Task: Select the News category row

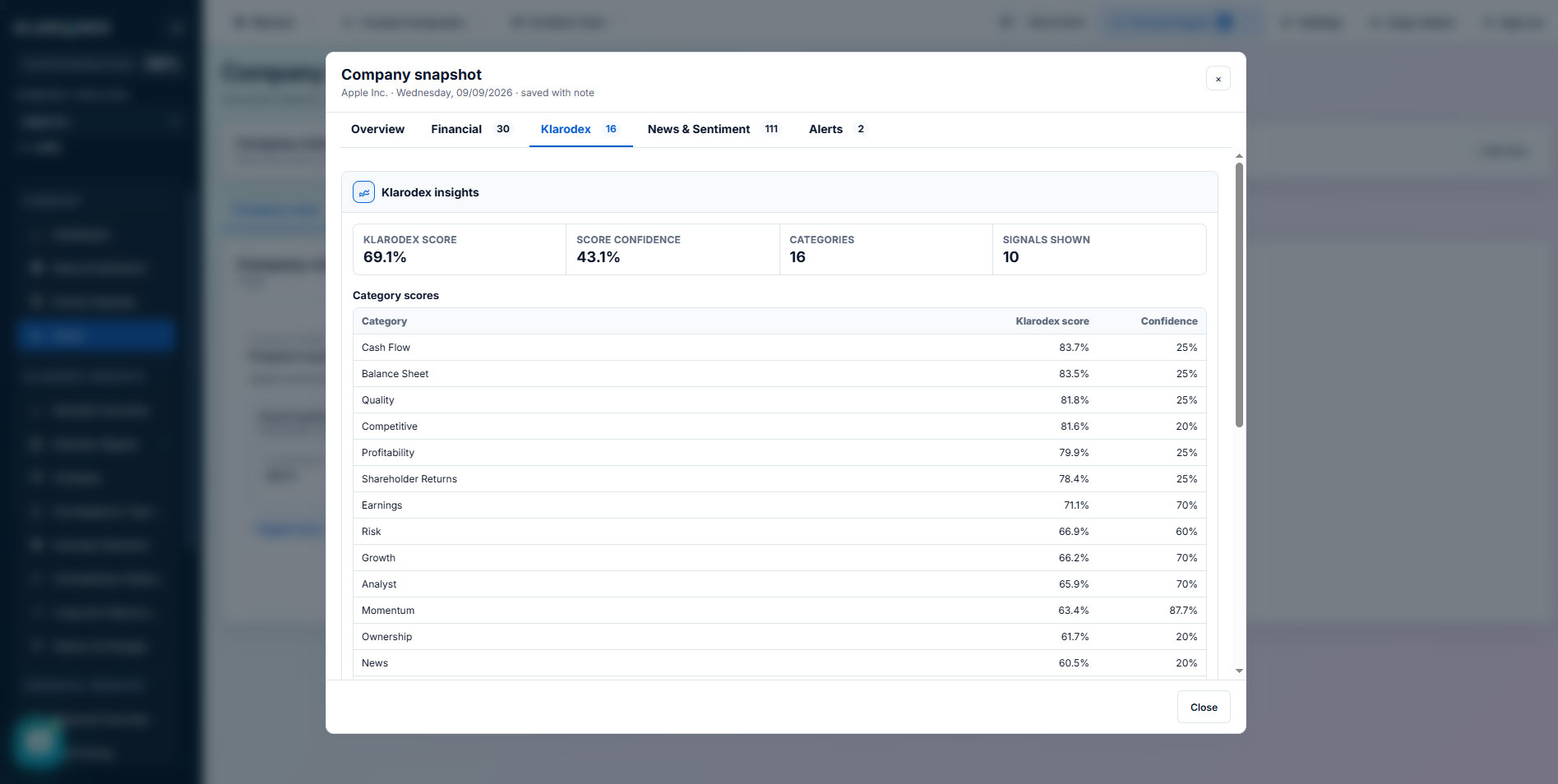Action: point(779,663)
